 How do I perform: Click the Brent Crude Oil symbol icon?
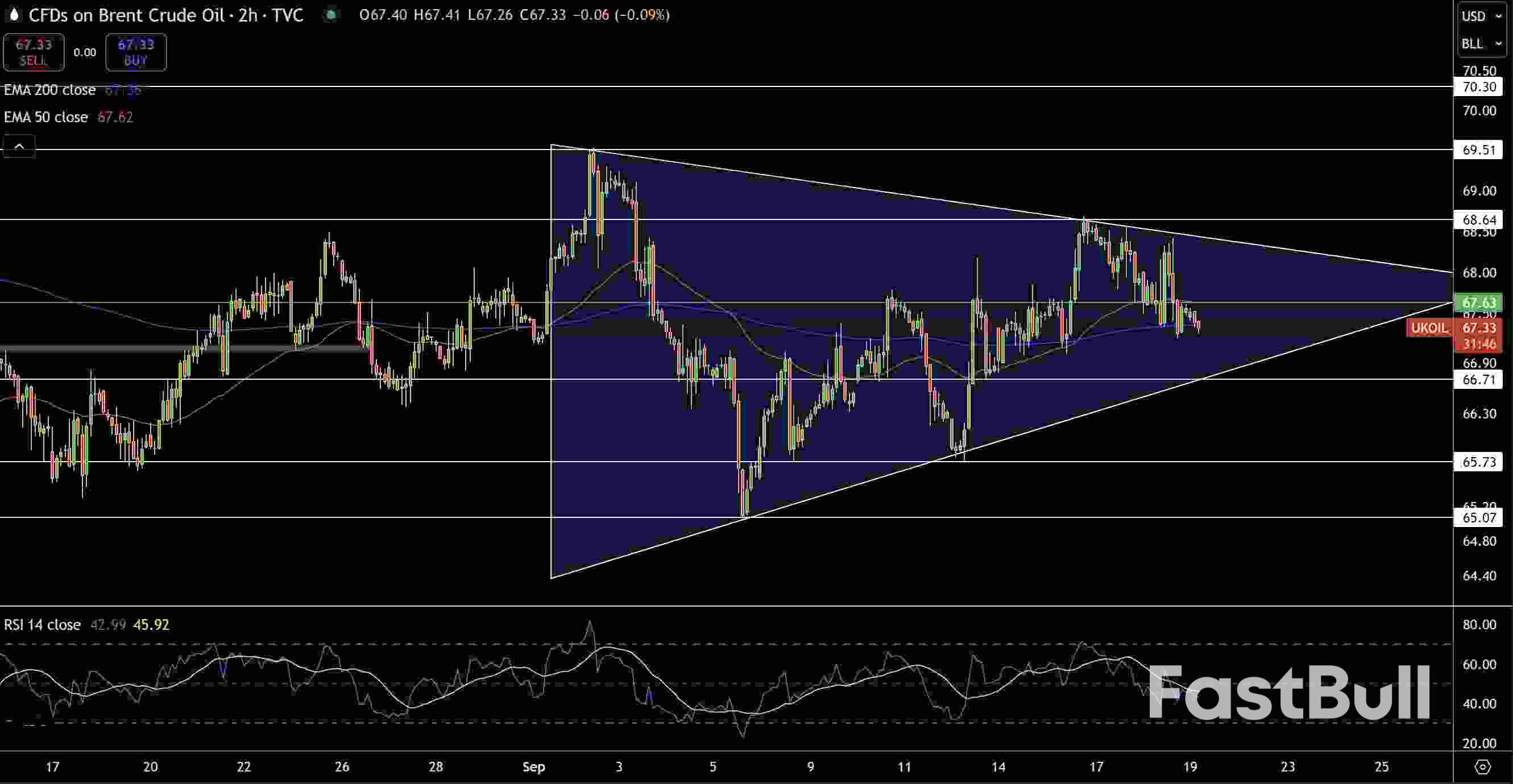[13, 15]
